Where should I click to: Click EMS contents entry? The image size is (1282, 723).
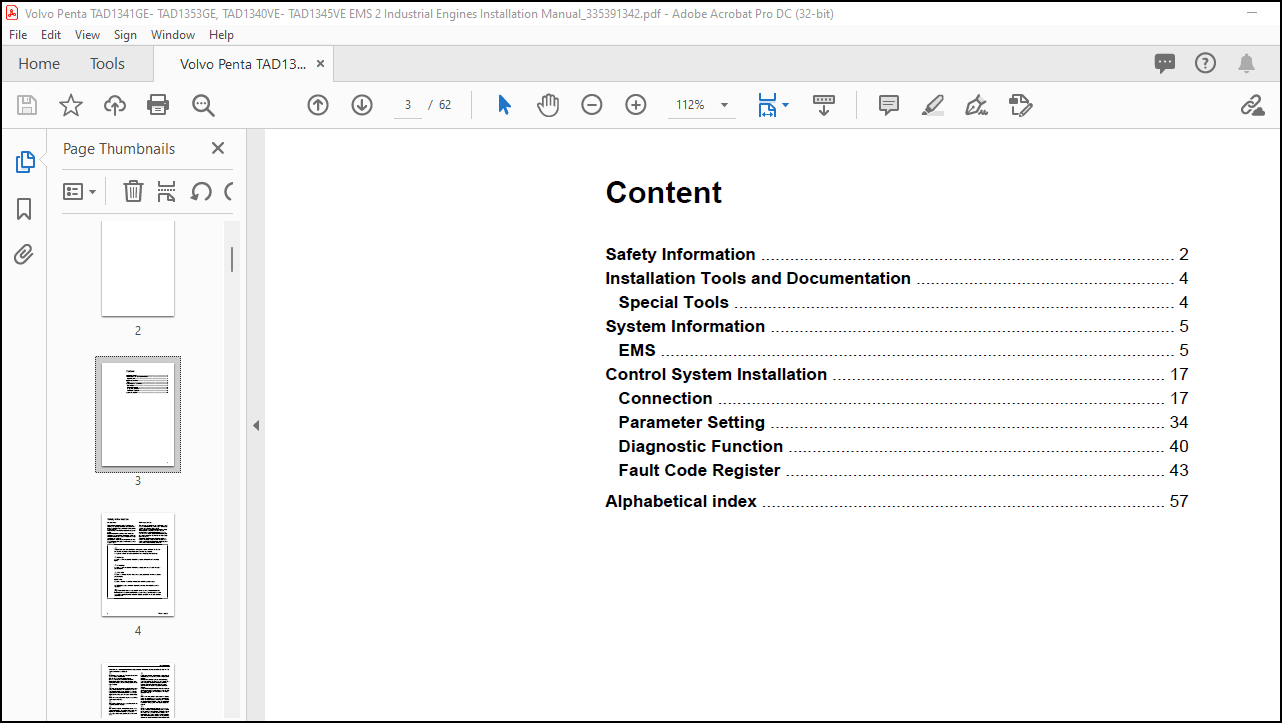tap(903, 350)
